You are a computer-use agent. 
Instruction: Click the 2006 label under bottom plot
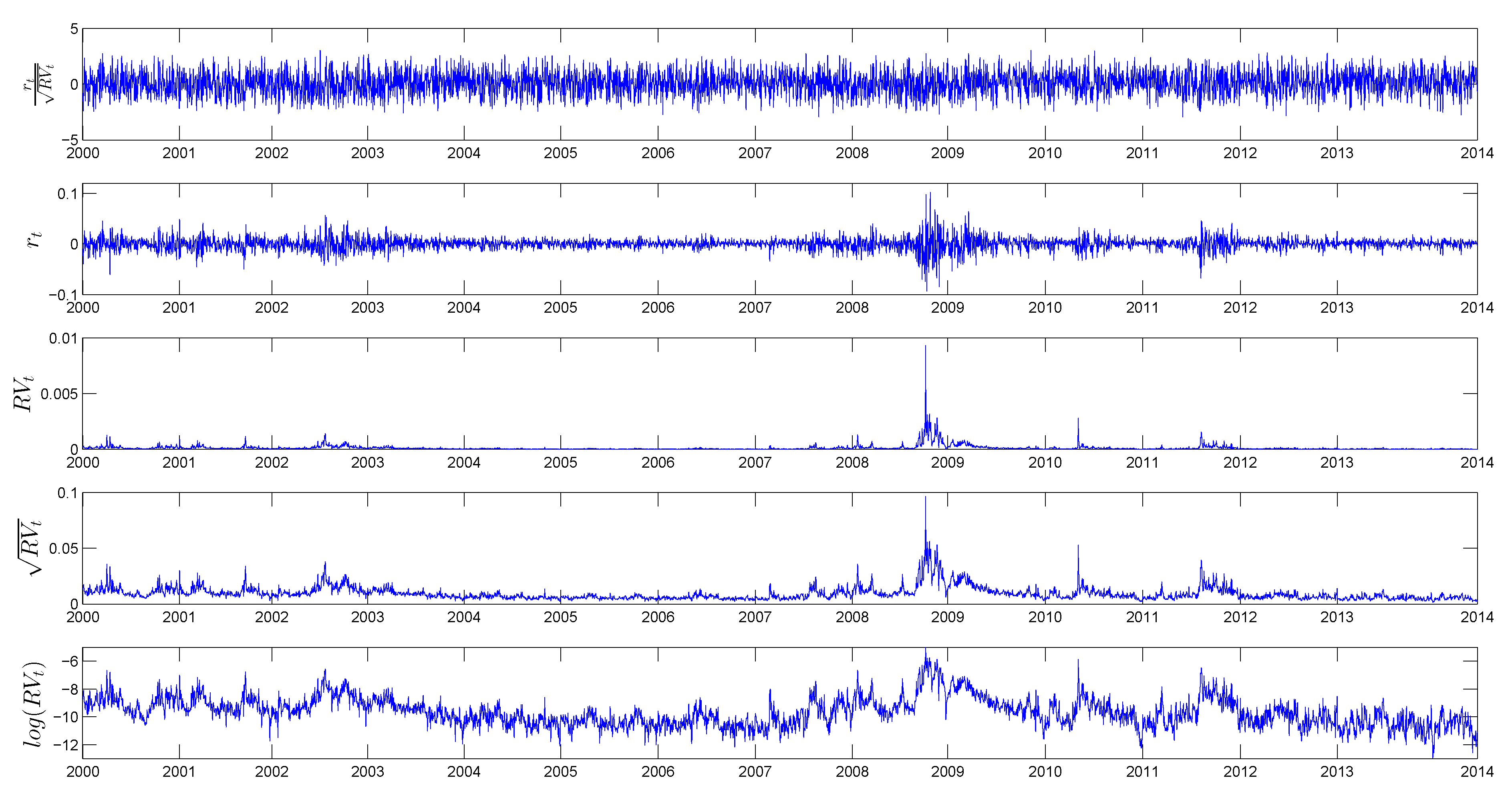click(657, 772)
